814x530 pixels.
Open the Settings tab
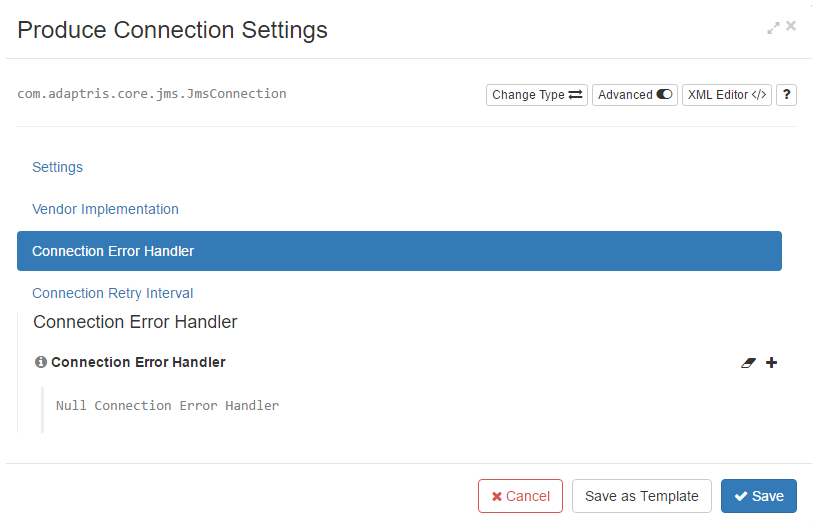[58, 167]
